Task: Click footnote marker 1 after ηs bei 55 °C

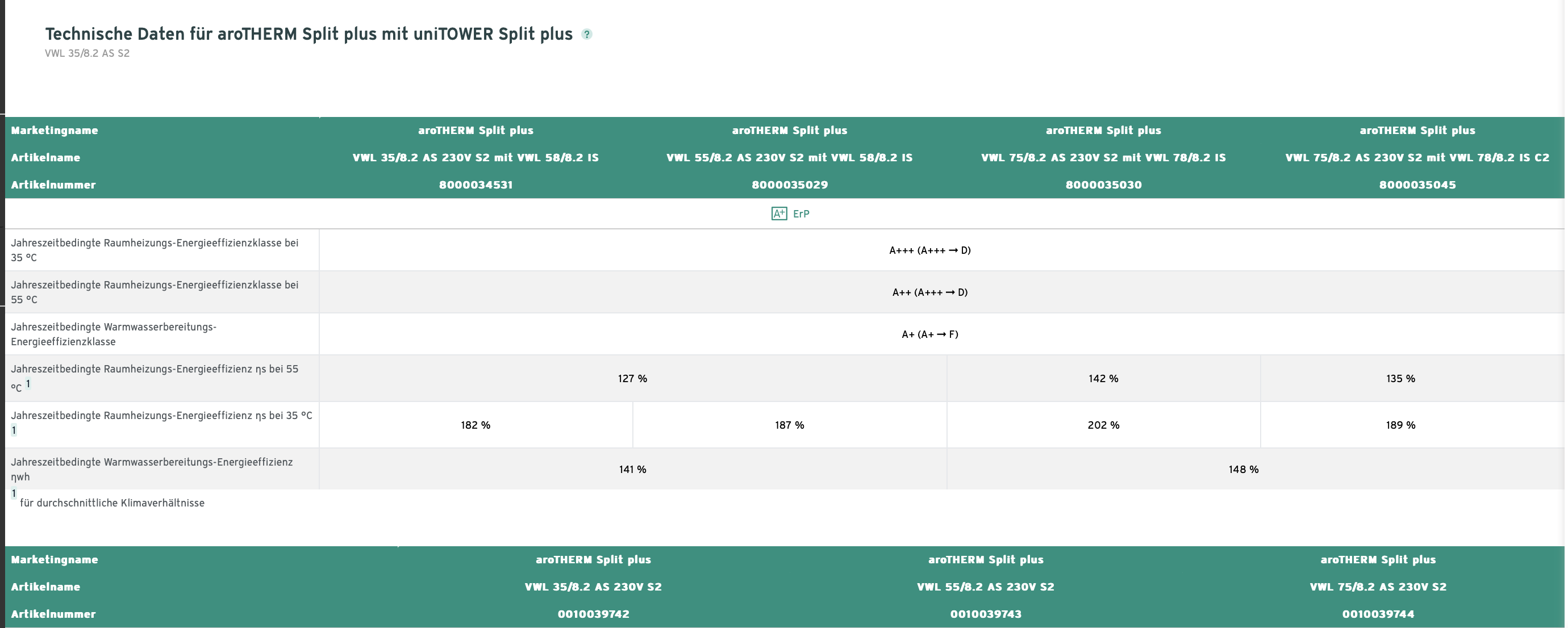Action: point(28,383)
